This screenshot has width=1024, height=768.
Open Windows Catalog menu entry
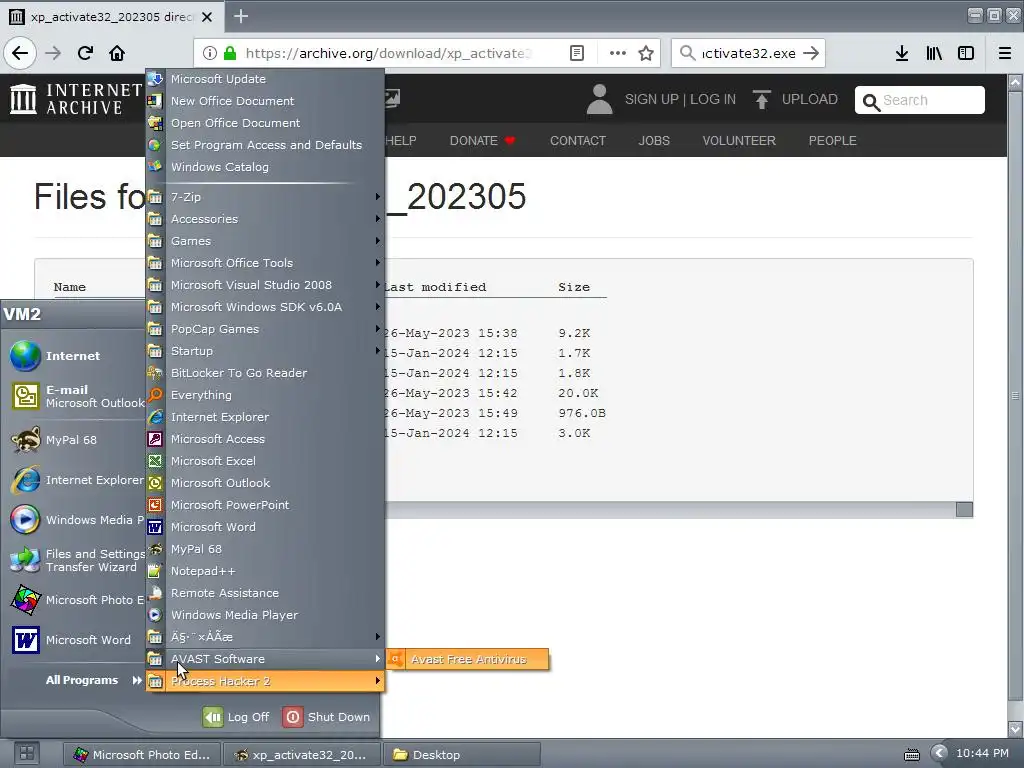coord(264,167)
